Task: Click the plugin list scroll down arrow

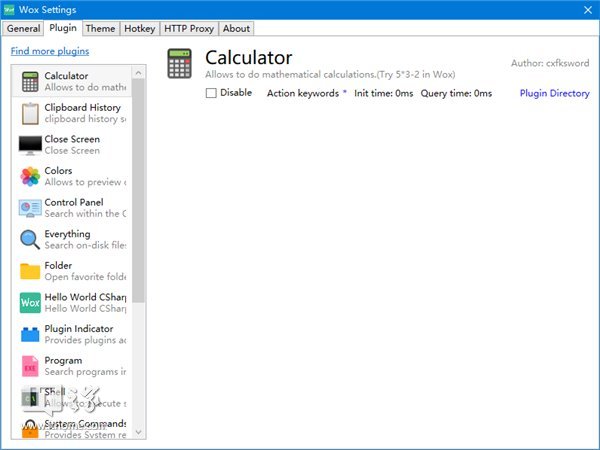Action: (139, 432)
